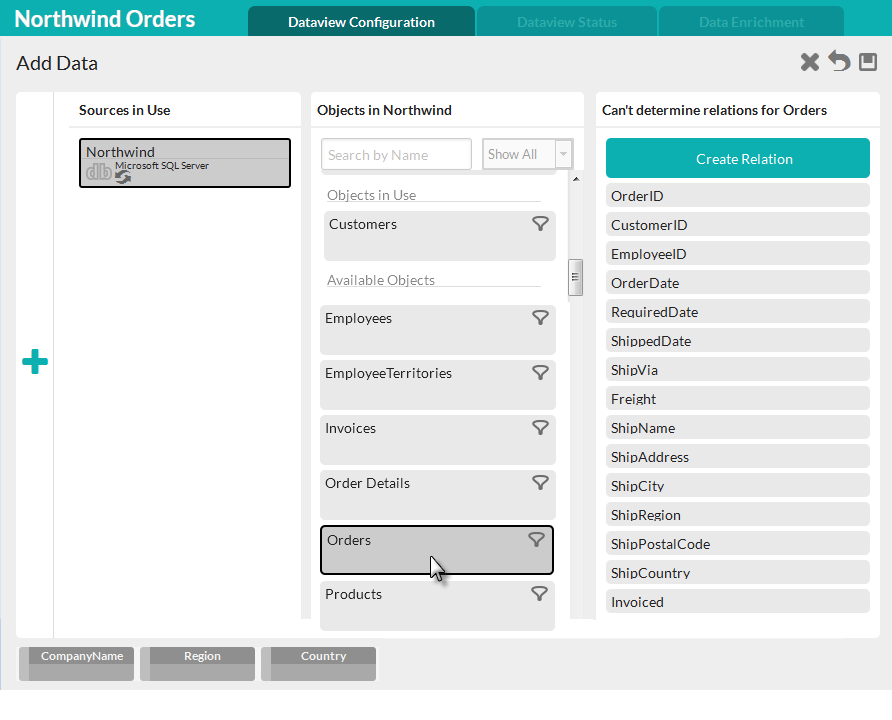Select the Employees object
Image resolution: width=892 pixels, height=720 pixels.
pyautogui.click(x=437, y=330)
